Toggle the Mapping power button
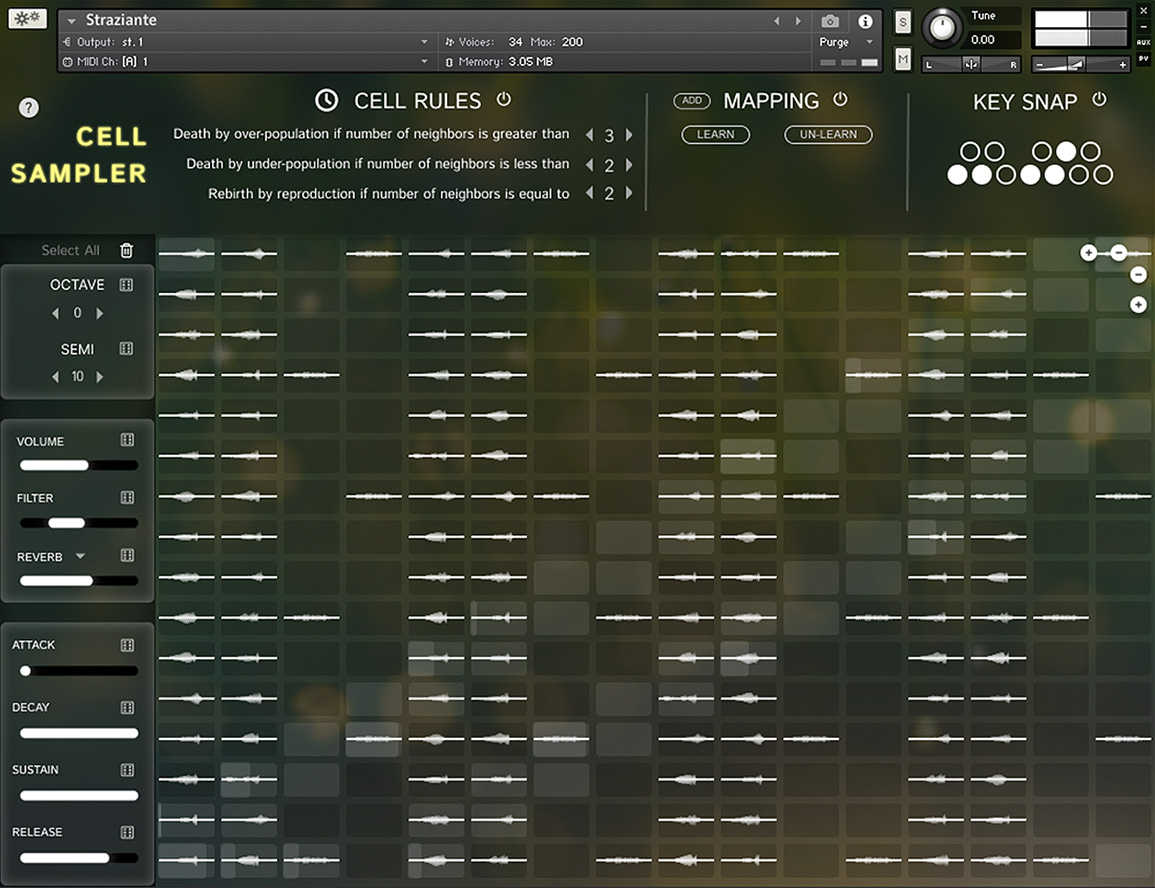This screenshot has height=888, width=1155. pyautogui.click(x=840, y=100)
